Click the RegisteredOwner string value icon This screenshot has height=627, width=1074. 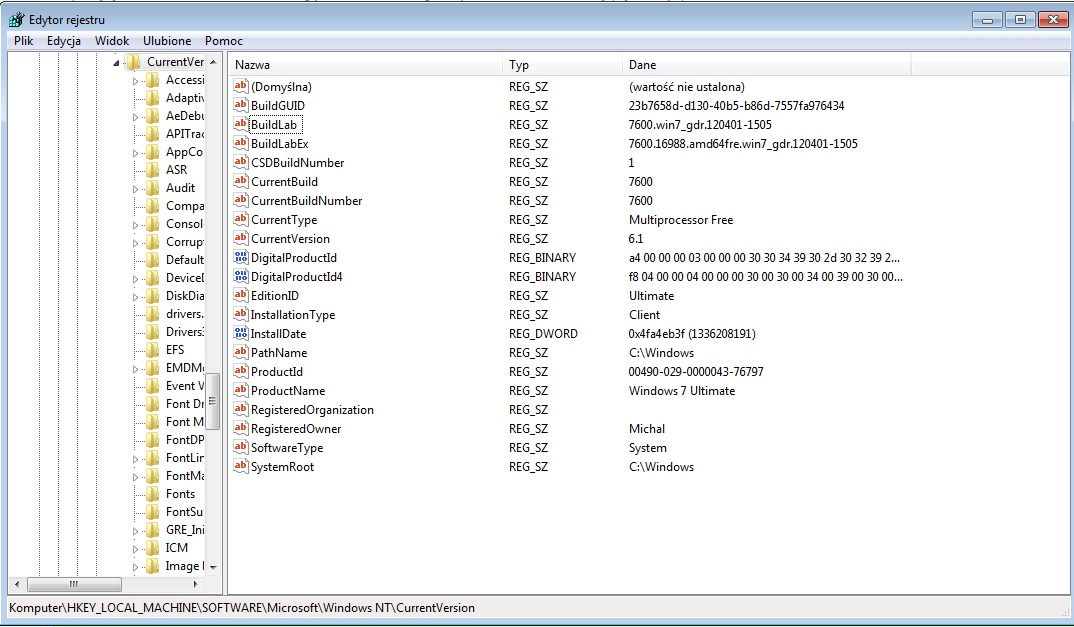240,428
